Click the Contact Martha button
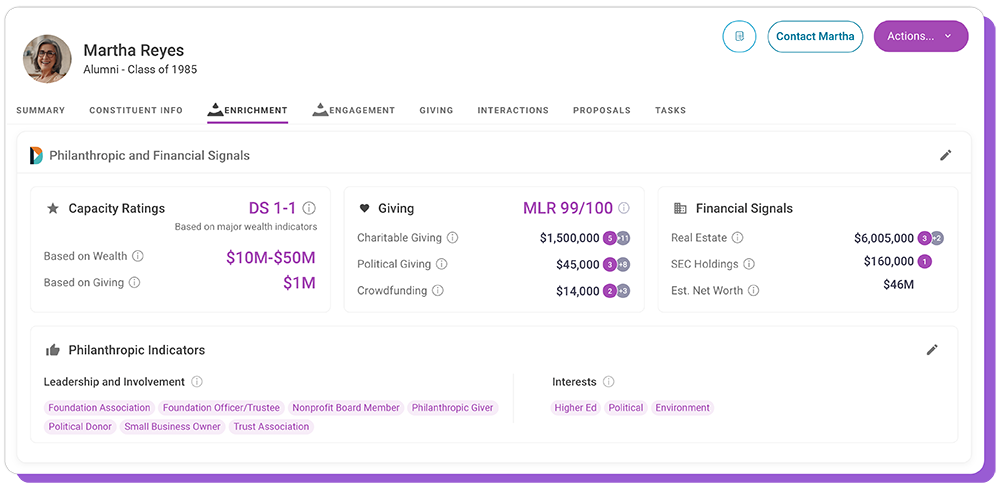Viewport: 1000px width, 490px height. coord(815,36)
